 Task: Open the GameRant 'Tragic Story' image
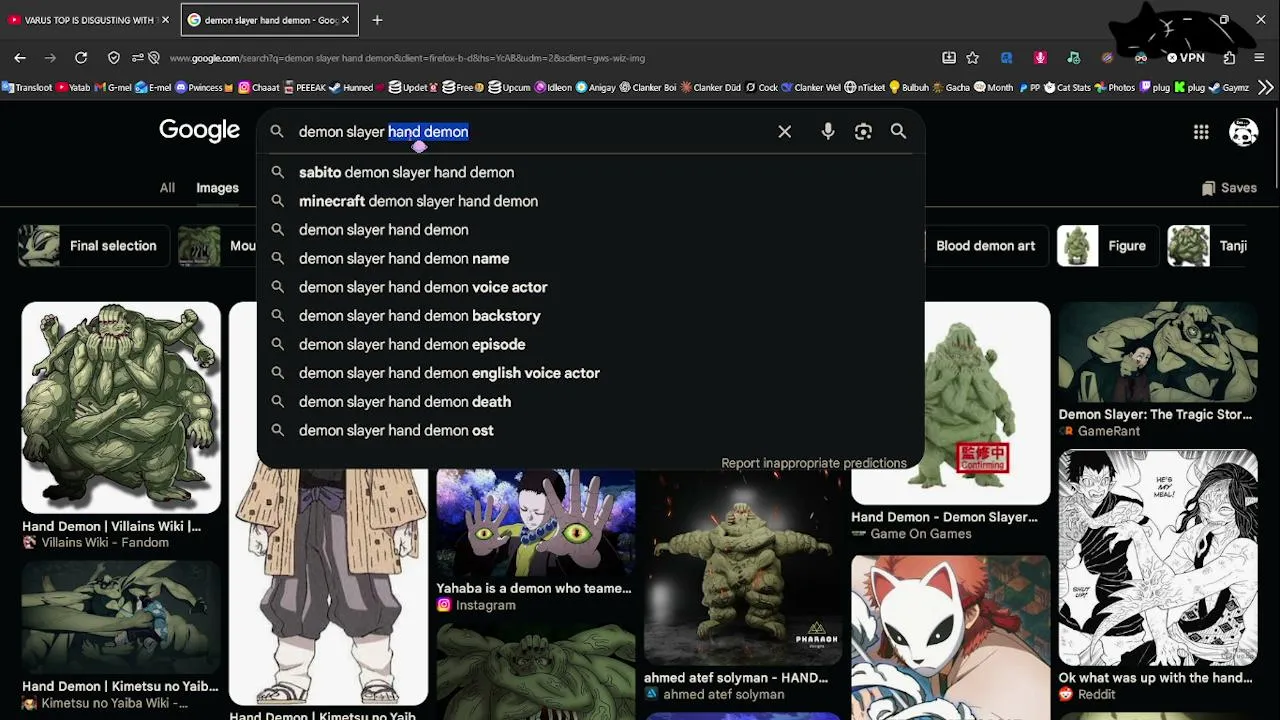click(x=1158, y=352)
